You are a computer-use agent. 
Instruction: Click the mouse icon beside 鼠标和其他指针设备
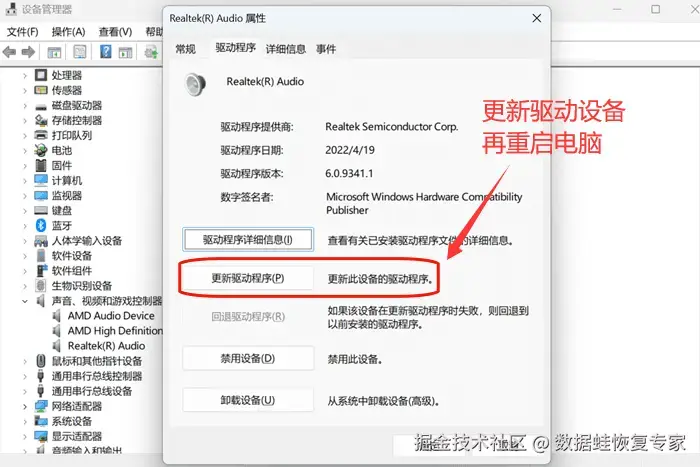click(41, 361)
